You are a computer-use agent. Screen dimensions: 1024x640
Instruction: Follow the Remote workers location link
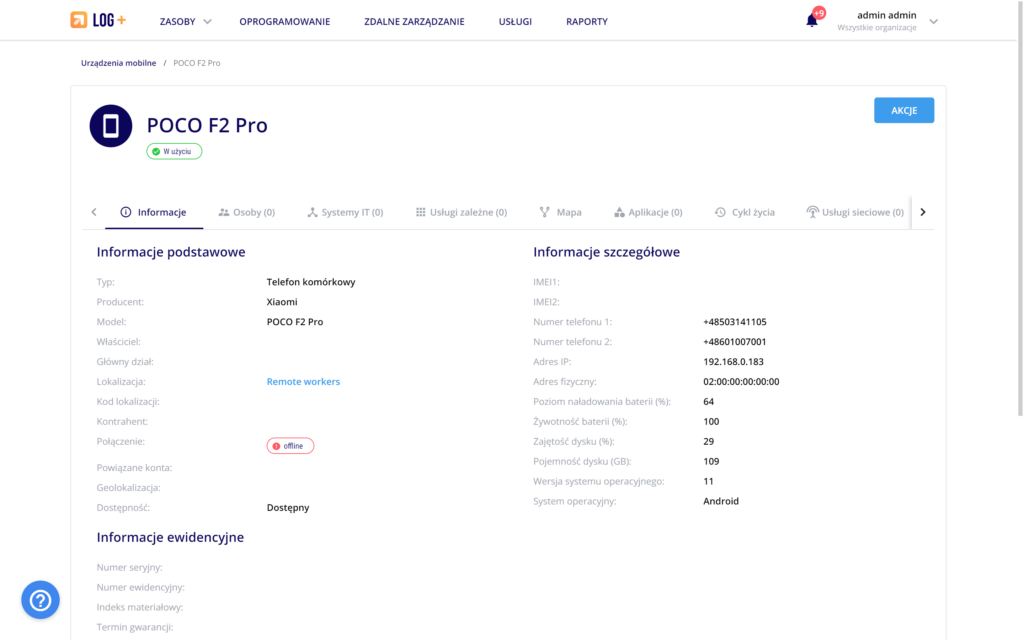click(x=303, y=381)
